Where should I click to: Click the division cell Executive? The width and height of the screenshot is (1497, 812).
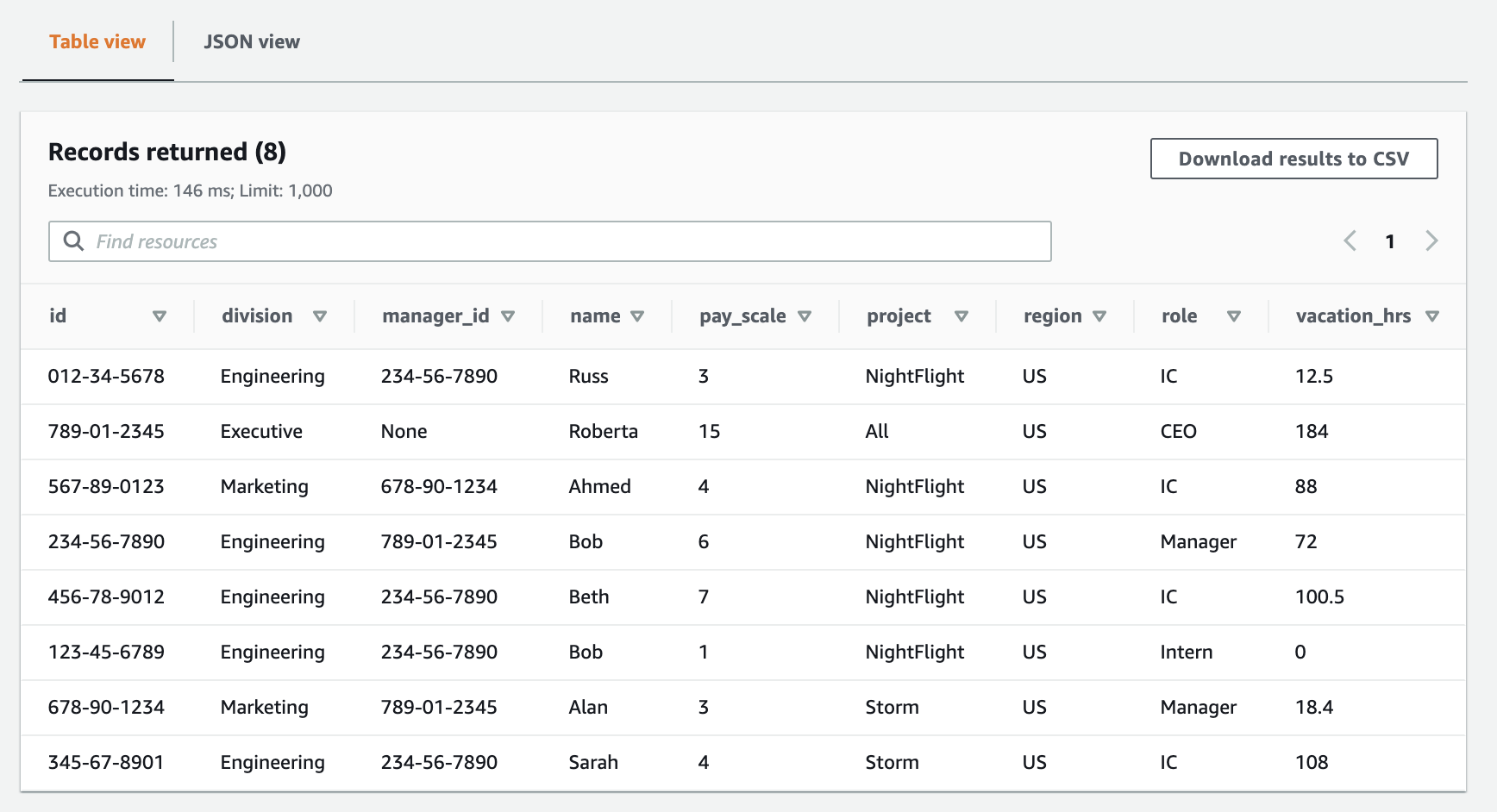coord(261,431)
